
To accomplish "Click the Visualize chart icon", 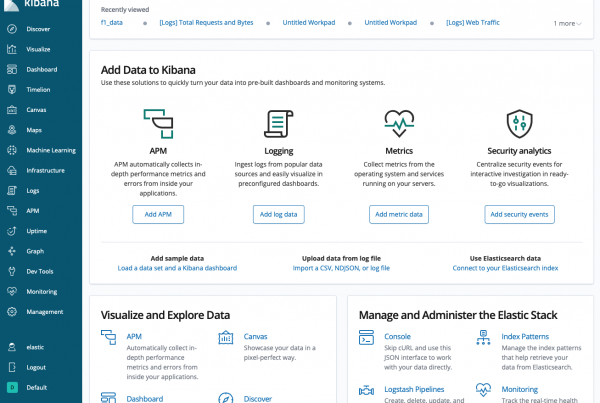I will [12, 49].
